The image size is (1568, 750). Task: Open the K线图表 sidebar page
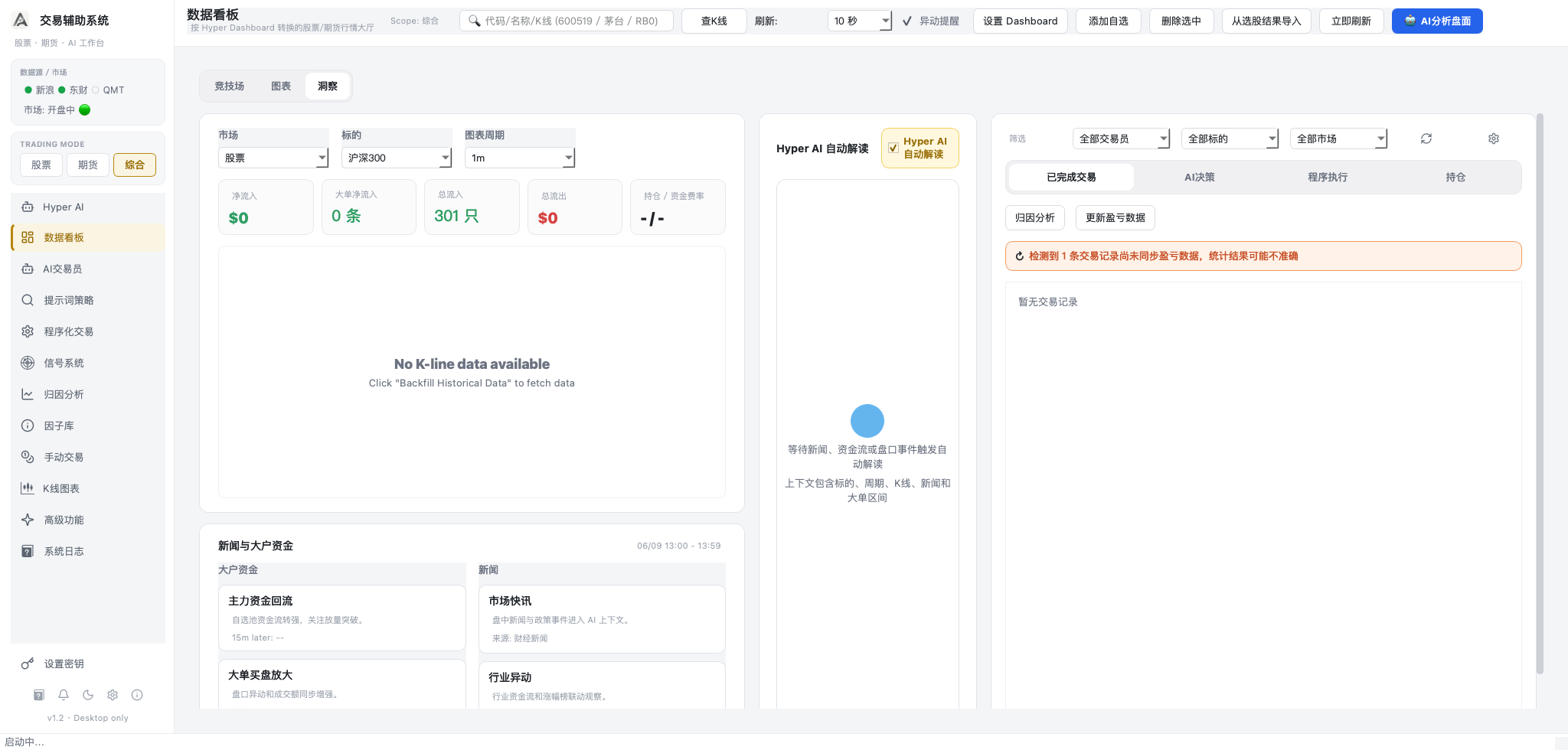tap(88, 488)
